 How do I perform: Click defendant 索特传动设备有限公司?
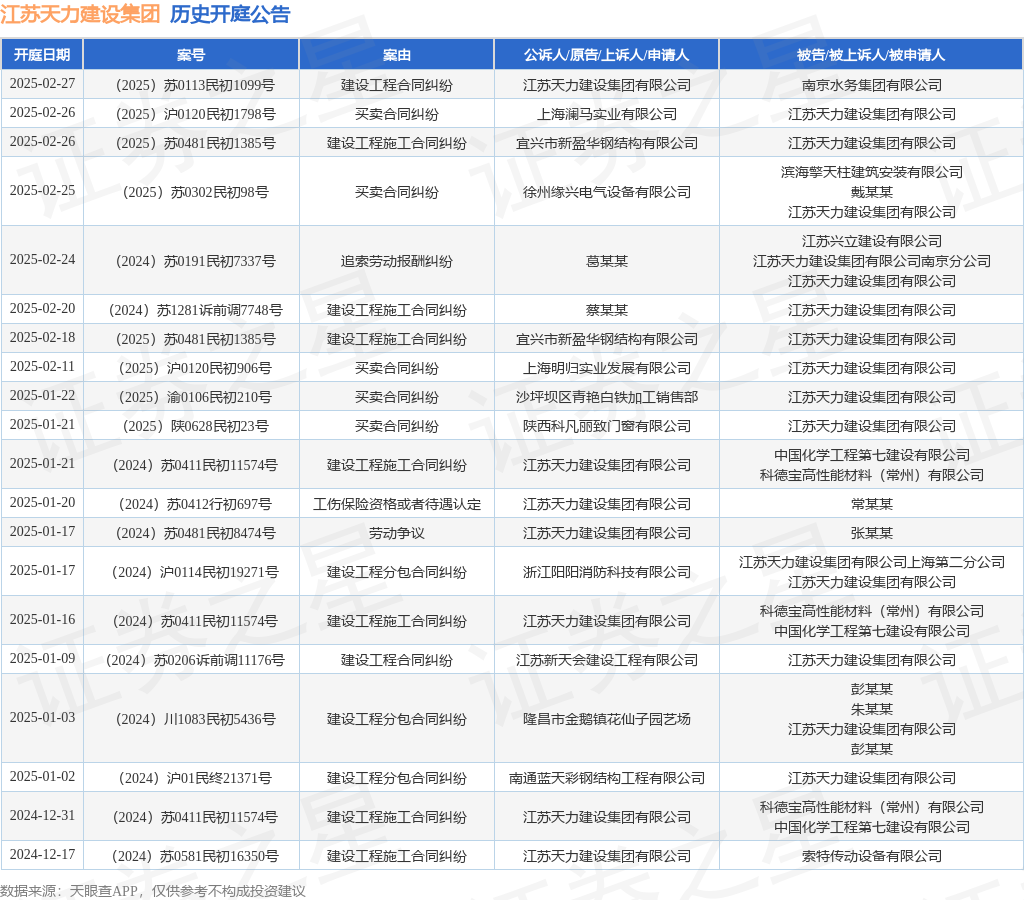[872, 856]
